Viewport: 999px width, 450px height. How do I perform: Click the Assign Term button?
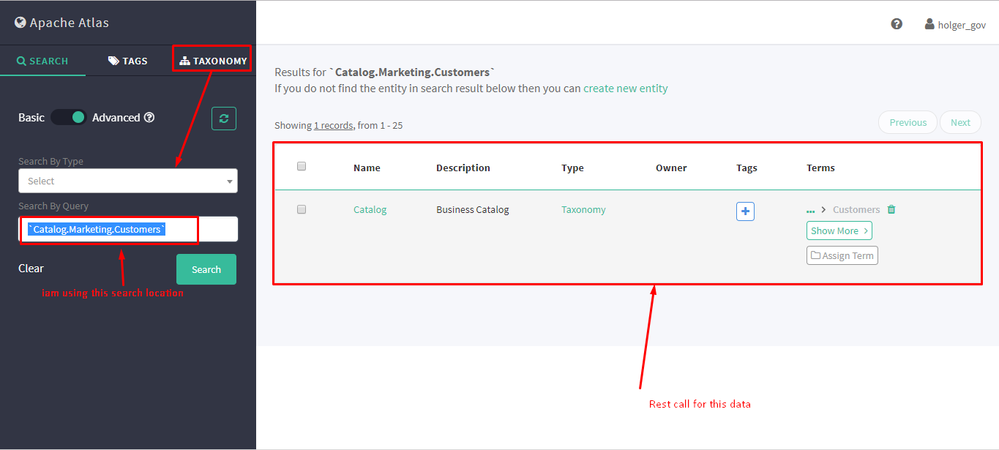842,256
